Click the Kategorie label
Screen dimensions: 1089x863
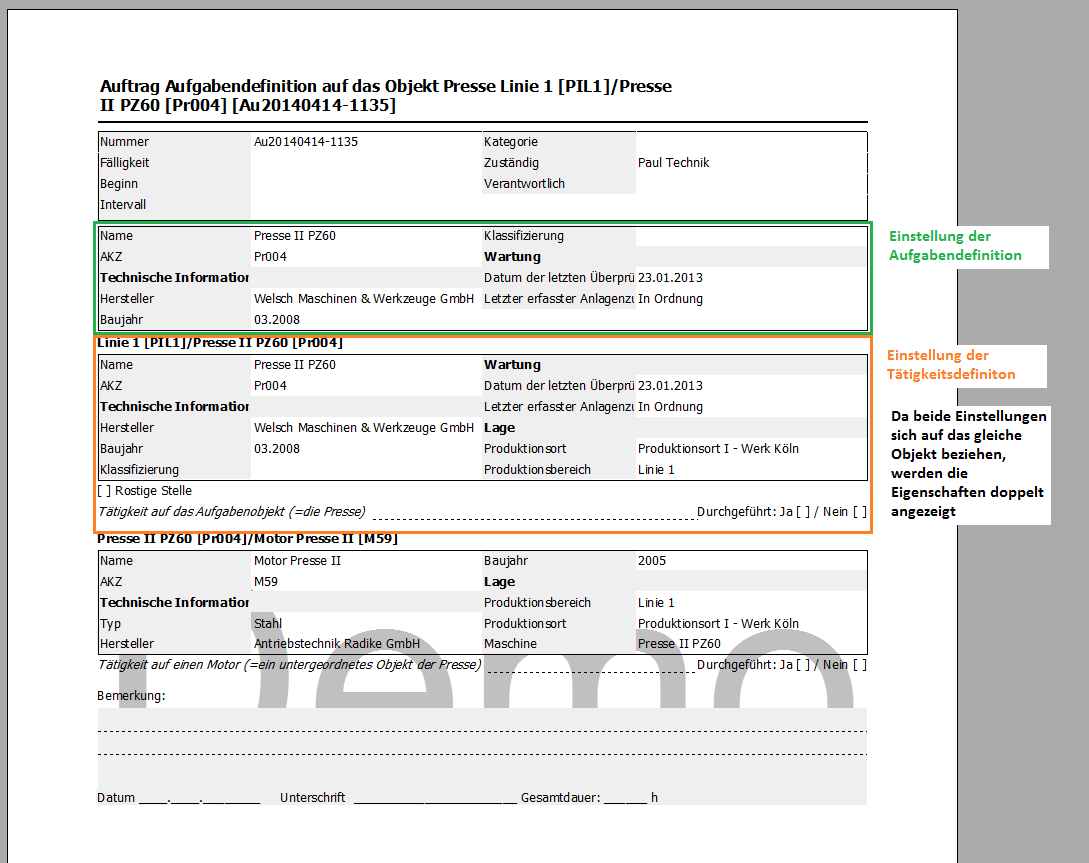point(510,142)
